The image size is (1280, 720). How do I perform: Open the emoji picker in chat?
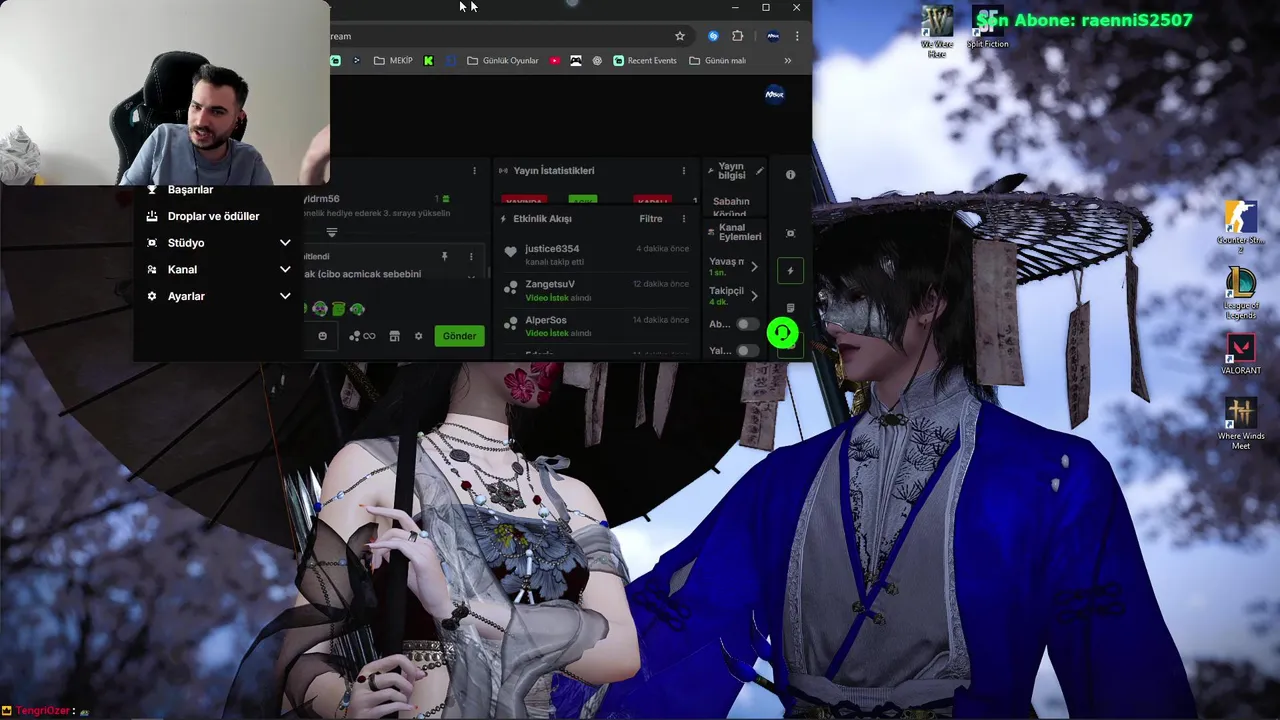click(x=322, y=336)
